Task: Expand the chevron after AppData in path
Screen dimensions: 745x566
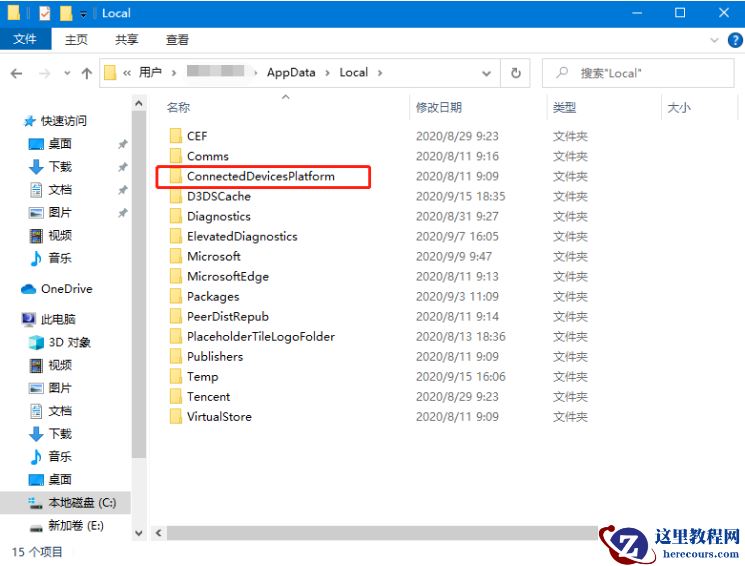Action: tap(327, 73)
